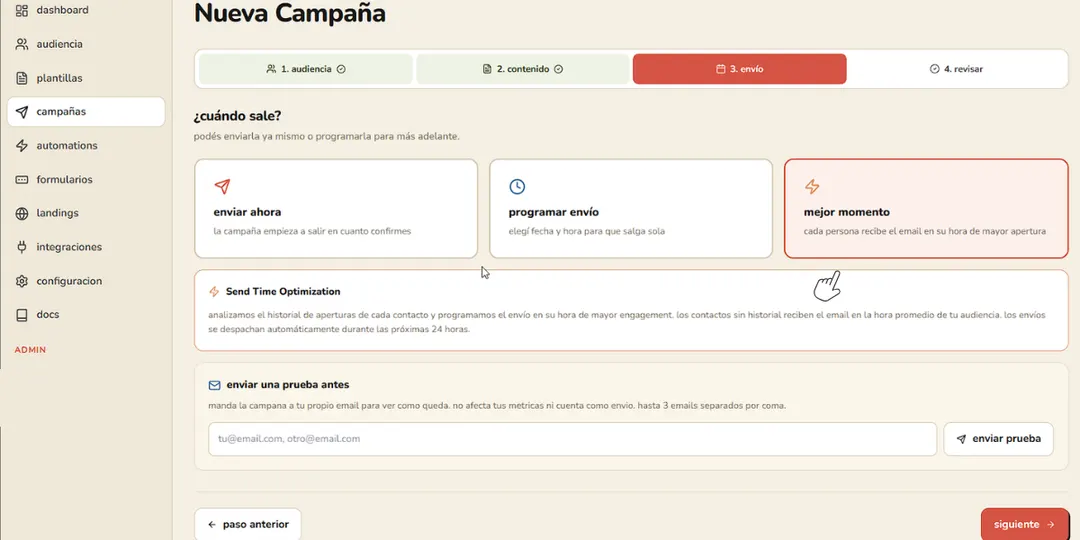Image resolution: width=1080 pixels, height=540 pixels.
Task: Click the siguiente button
Action: click(1025, 524)
